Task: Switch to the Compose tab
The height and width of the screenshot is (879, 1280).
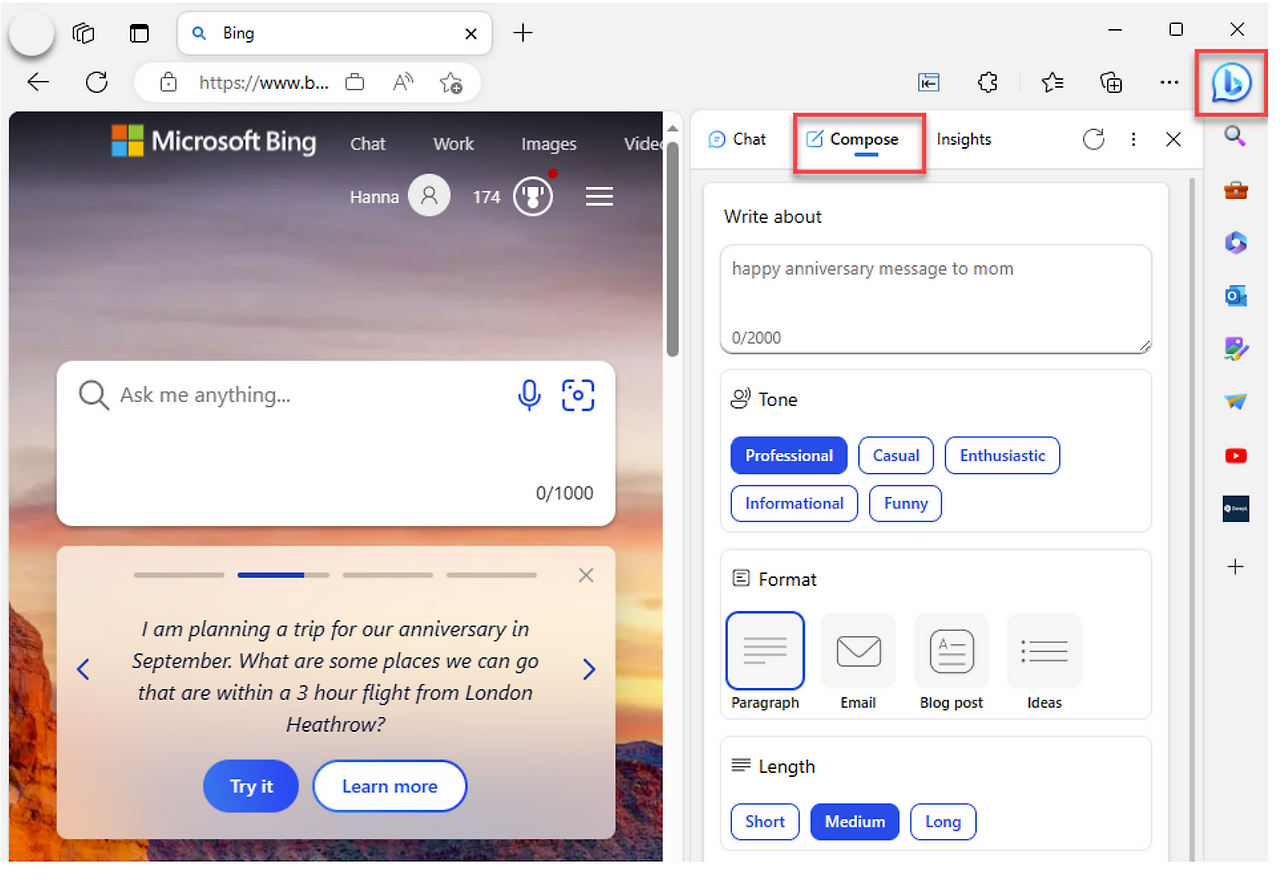Action: point(853,139)
